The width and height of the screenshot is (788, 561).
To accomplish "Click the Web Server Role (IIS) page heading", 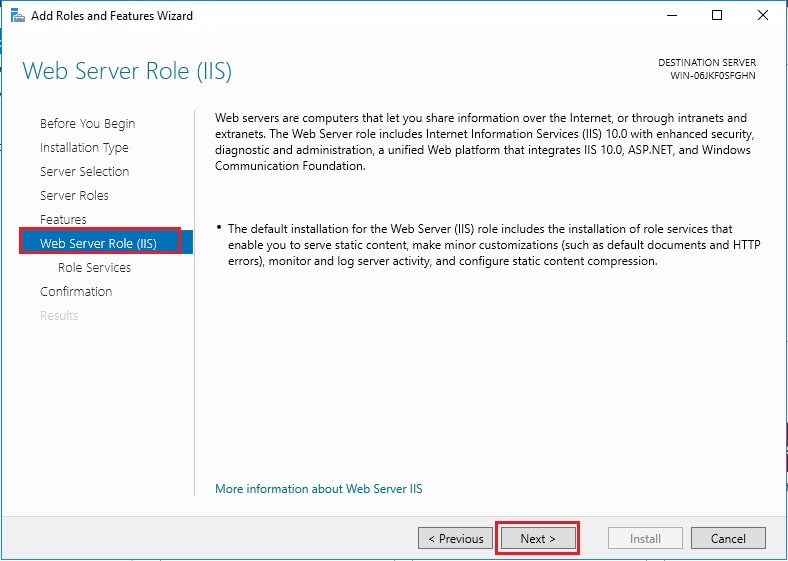I will (127, 71).
